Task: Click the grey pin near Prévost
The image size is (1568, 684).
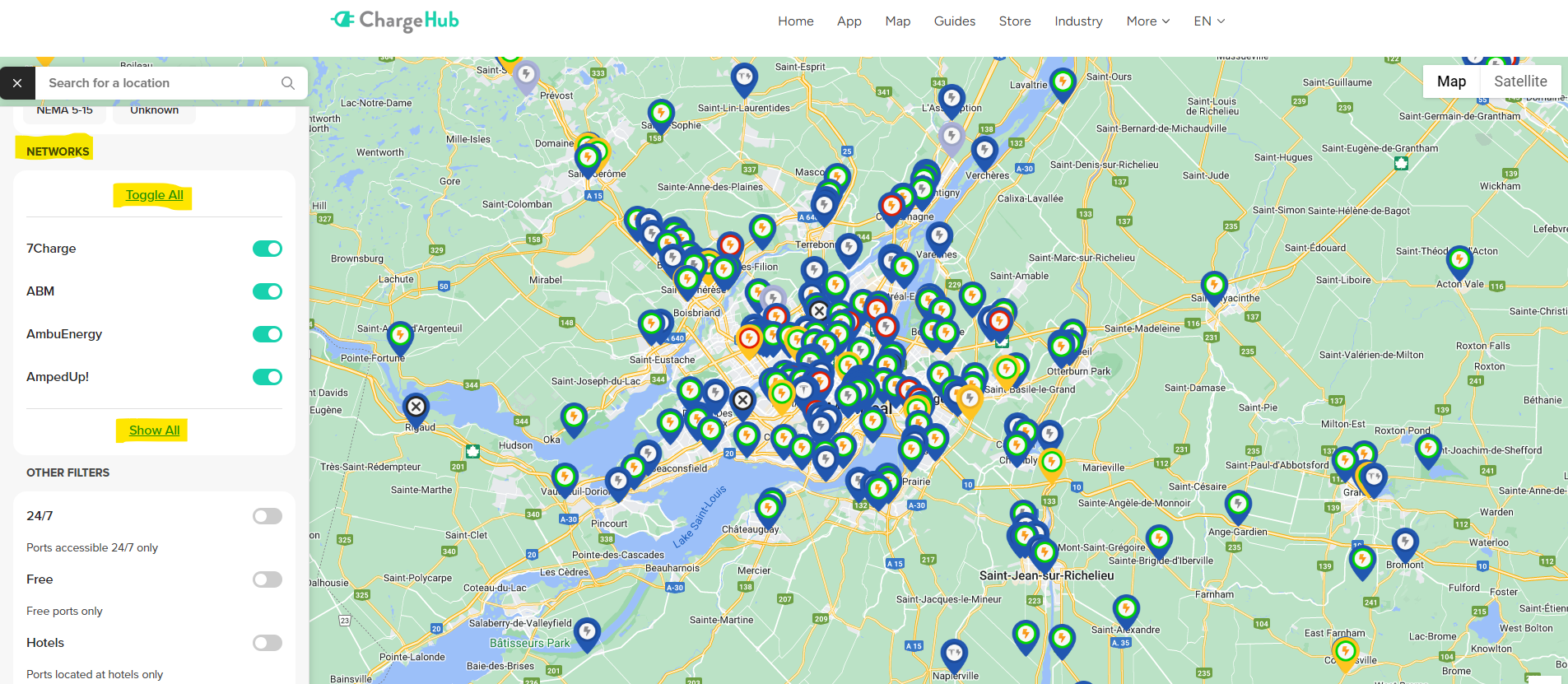Action: click(x=527, y=77)
